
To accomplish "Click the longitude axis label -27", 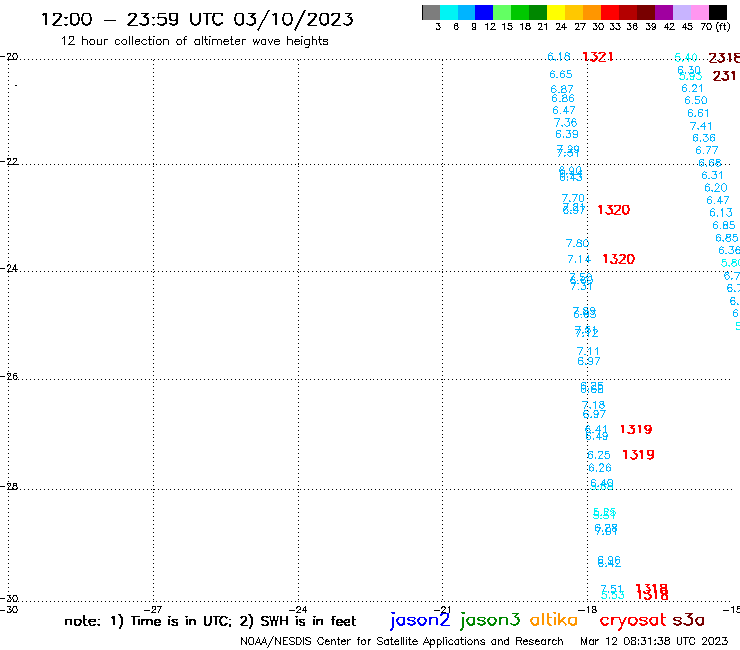I will click(153, 609).
